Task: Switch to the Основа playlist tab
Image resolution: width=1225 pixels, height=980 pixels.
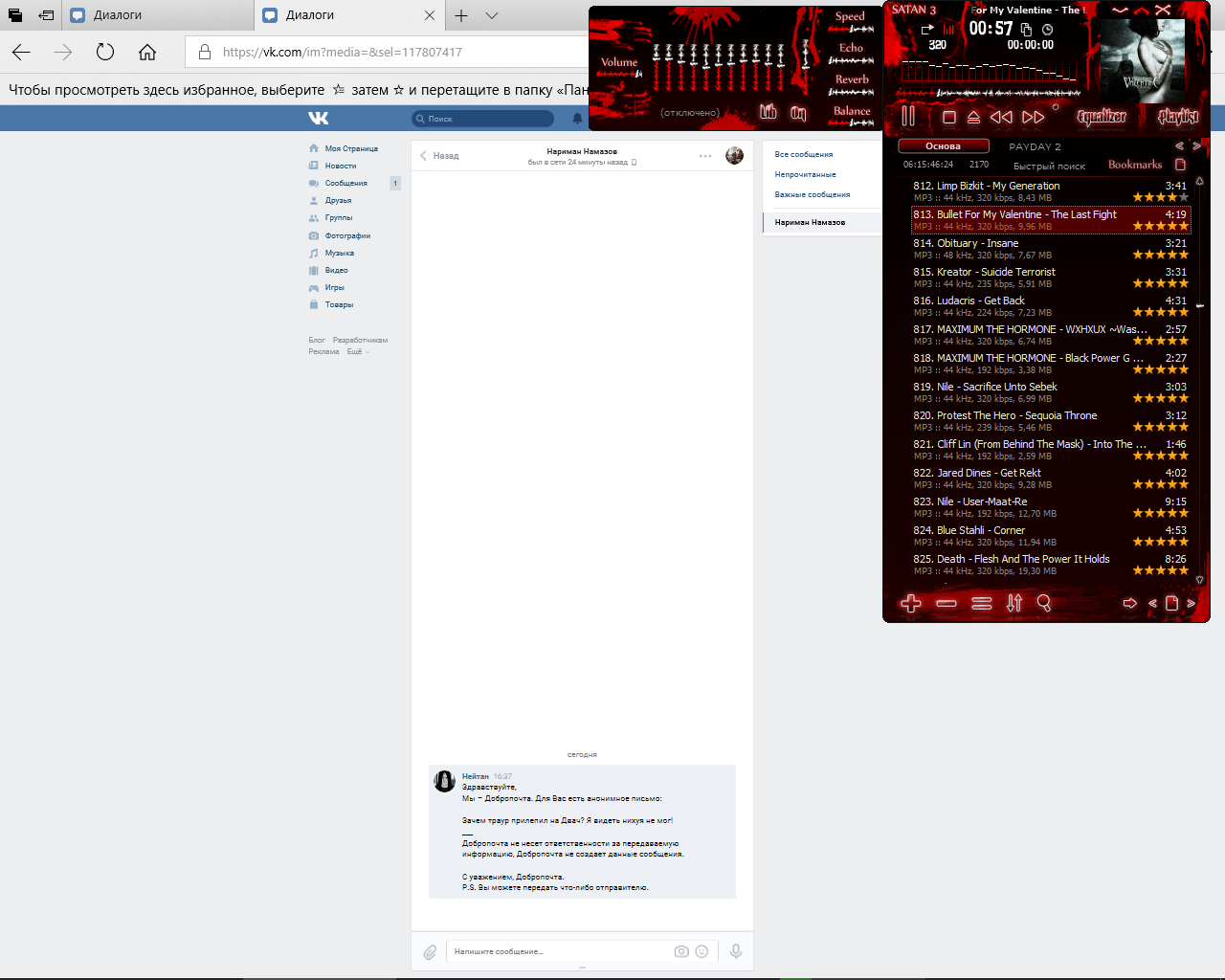Action: 943,146
